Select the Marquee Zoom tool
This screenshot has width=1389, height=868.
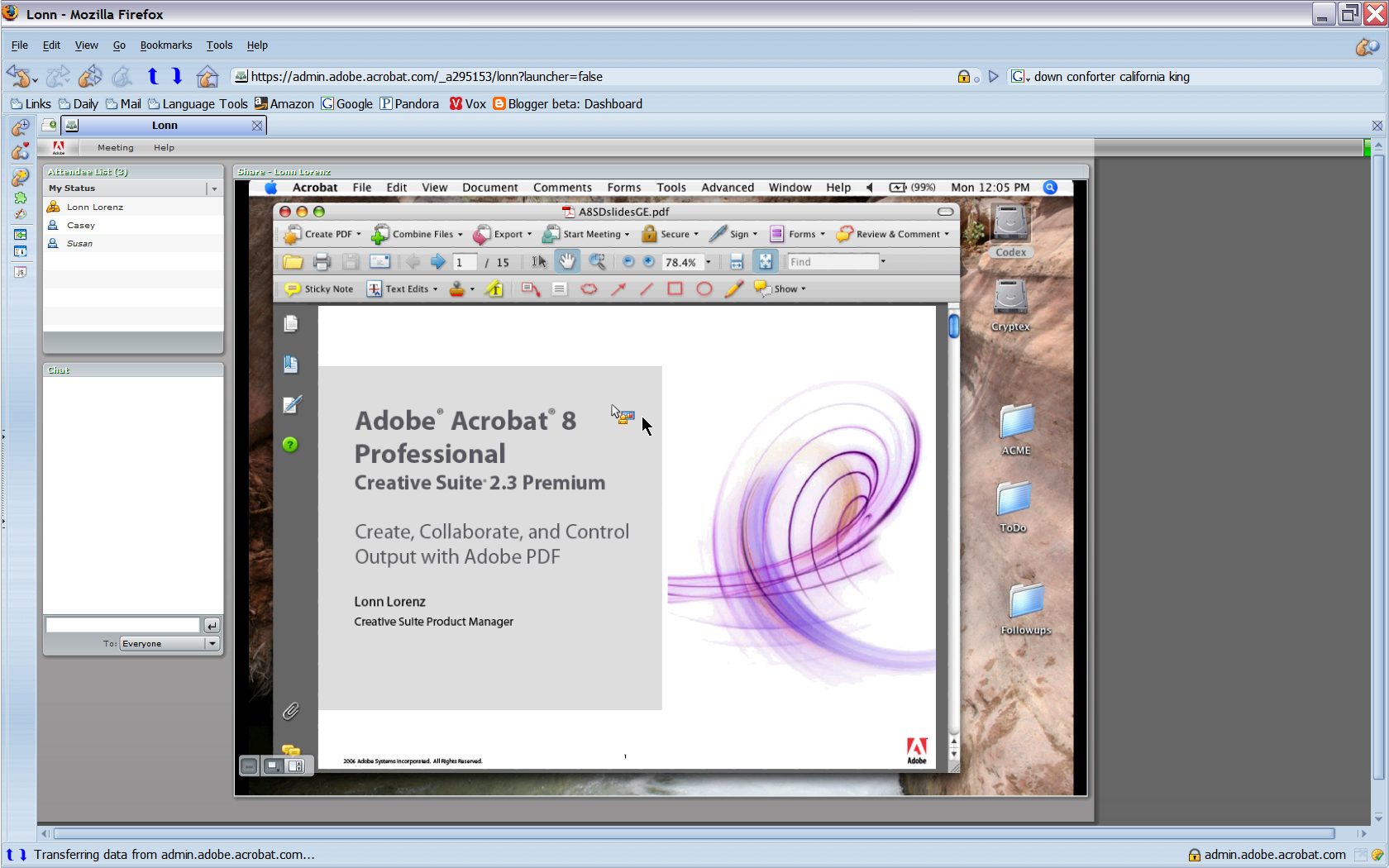tap(599, 261)
